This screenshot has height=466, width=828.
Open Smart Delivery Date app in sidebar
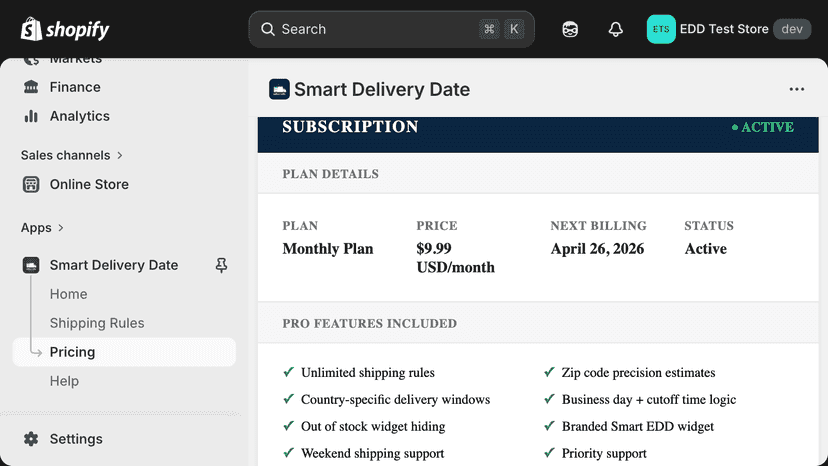(x=114, y=265)
